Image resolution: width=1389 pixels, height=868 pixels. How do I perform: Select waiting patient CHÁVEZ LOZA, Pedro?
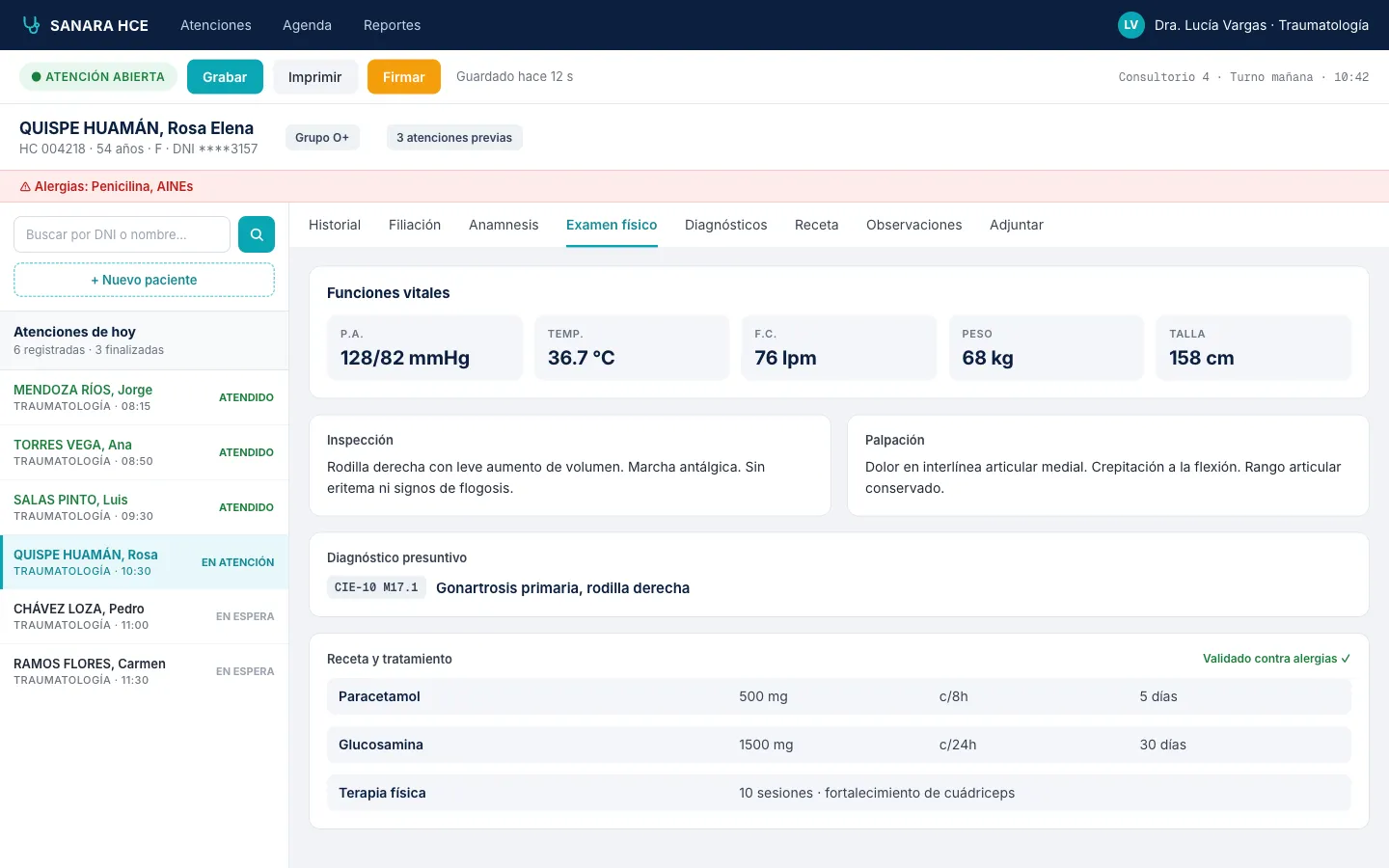(x=144, y=616)
